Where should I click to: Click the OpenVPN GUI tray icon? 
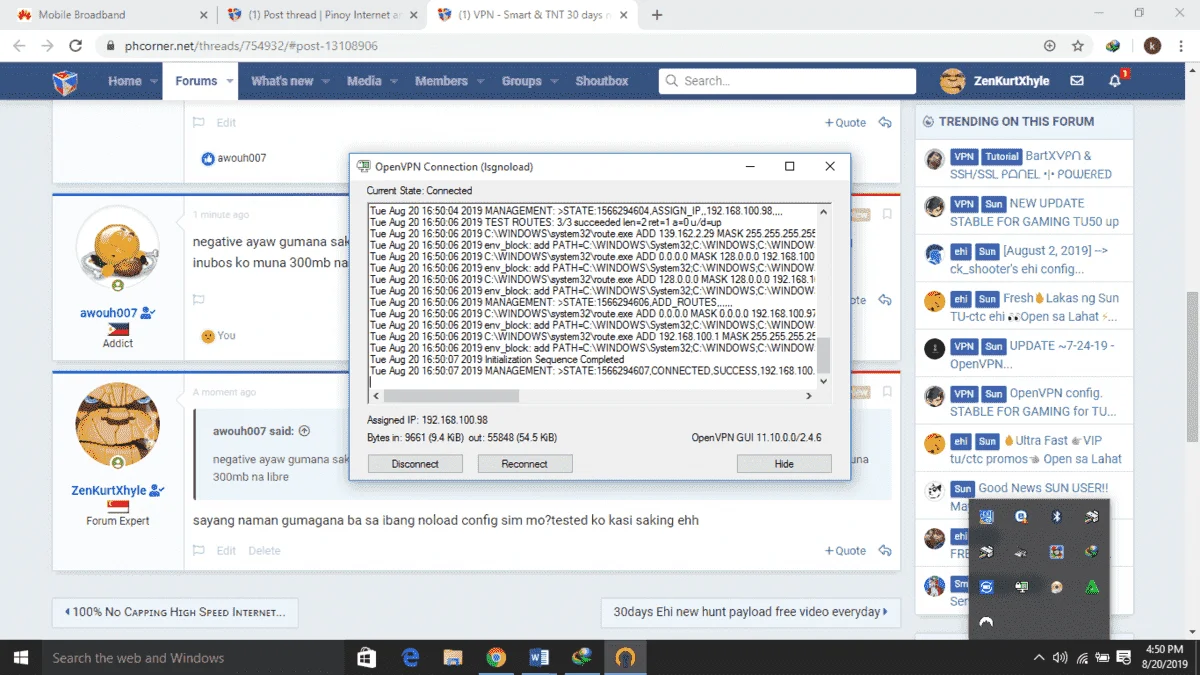coord(1021,587)
